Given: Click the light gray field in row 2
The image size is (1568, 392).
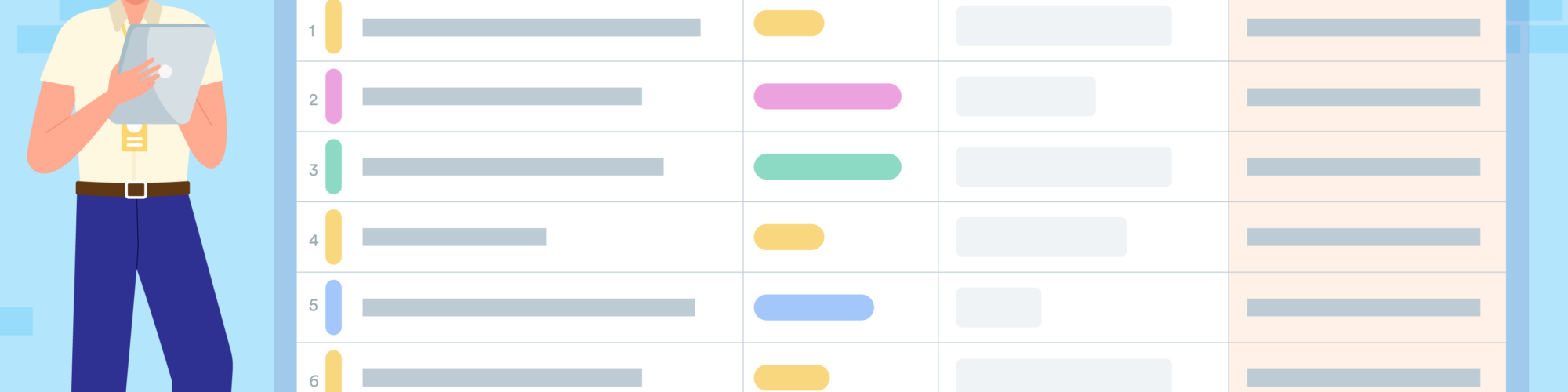Looking at the screenshot, I should click(x=1025, y=96).
